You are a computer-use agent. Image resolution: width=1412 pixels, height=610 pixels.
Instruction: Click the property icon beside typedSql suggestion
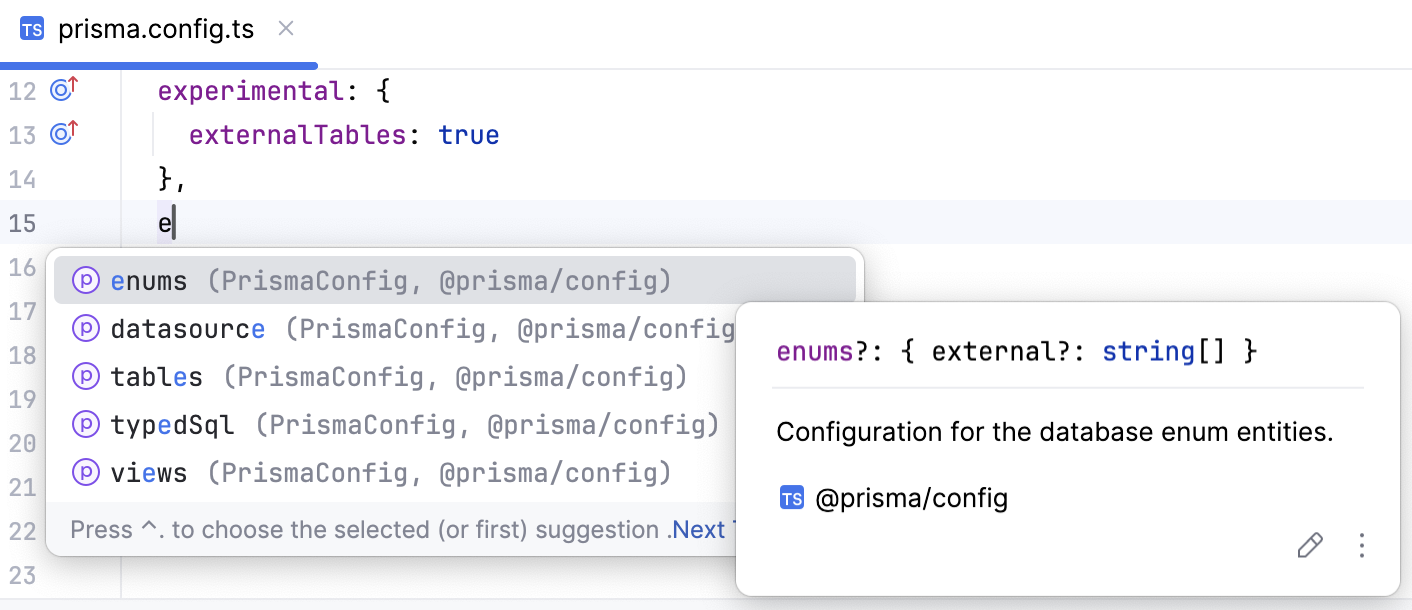pyautogui.click(x=86, y=424)
